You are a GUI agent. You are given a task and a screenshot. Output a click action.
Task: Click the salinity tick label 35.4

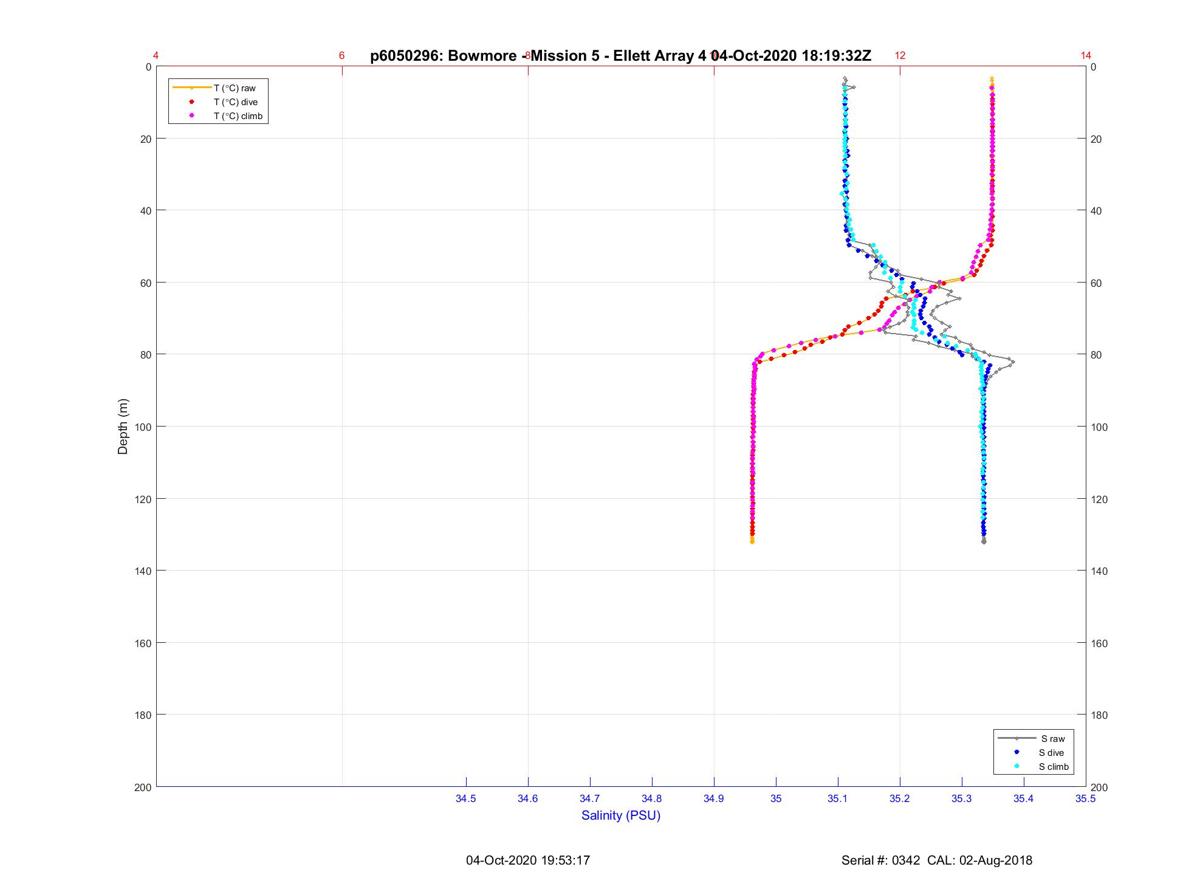(1024, 799)
